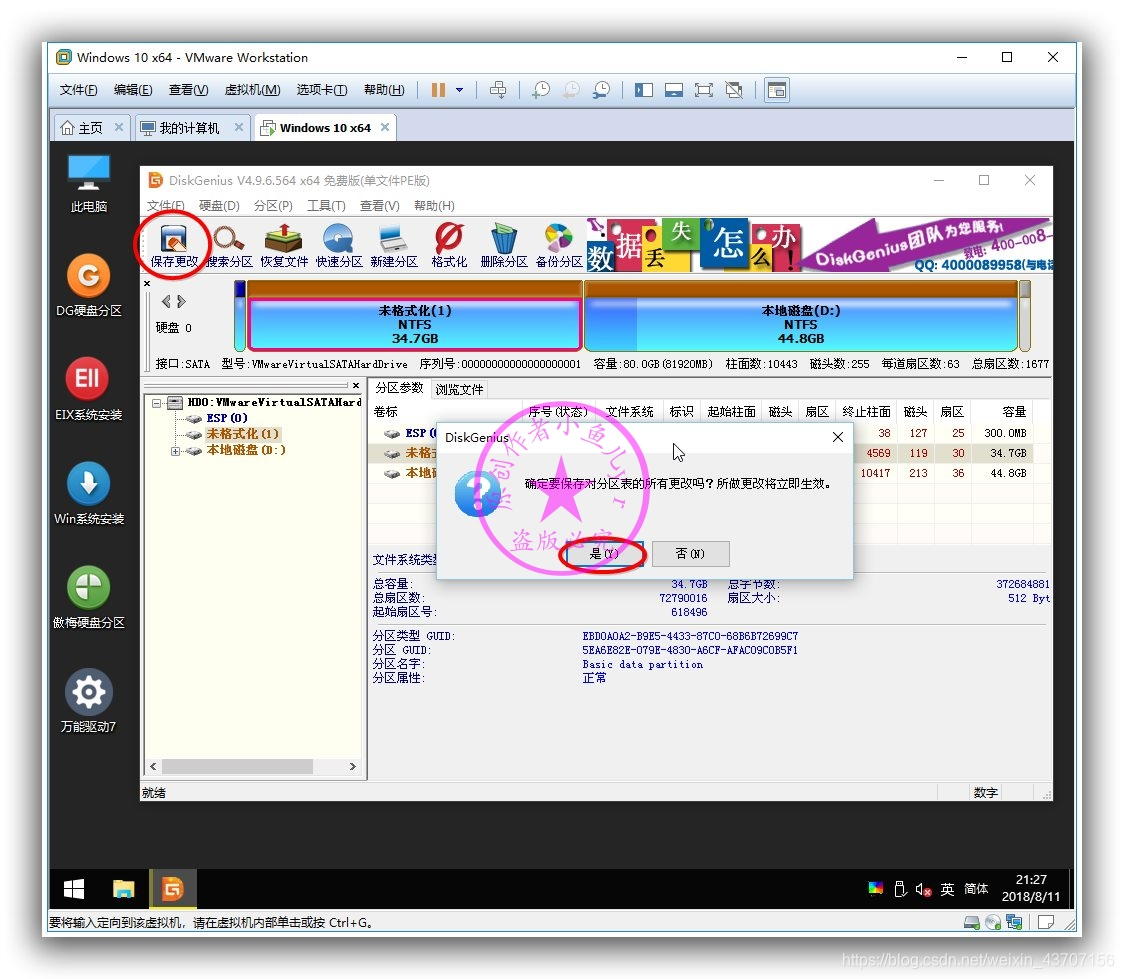Viewport: 1124px width, 979px height.
Task: Click the VMware unity mode icon
Action: coord(734,90)
